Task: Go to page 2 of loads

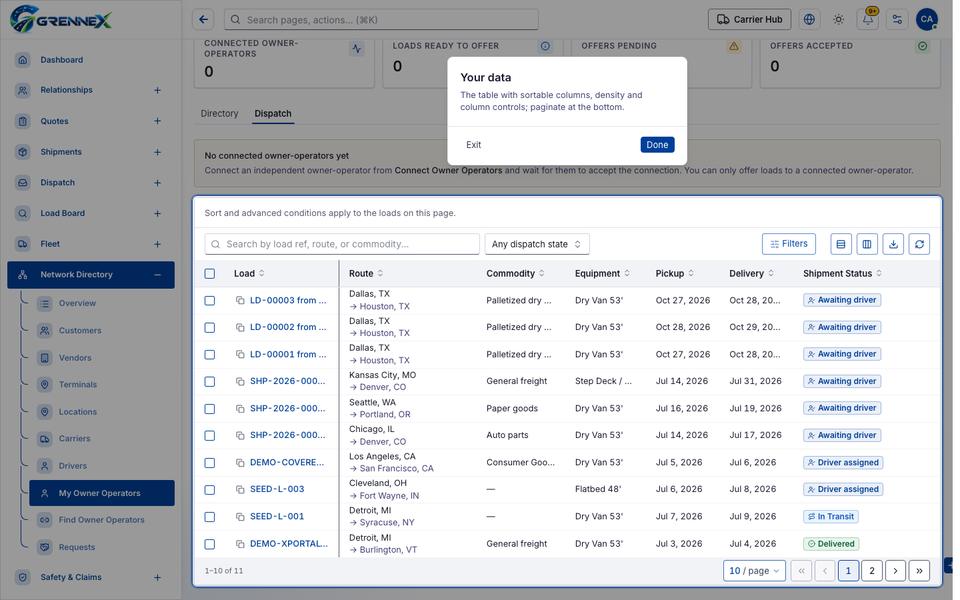Action: click(872, 571)
